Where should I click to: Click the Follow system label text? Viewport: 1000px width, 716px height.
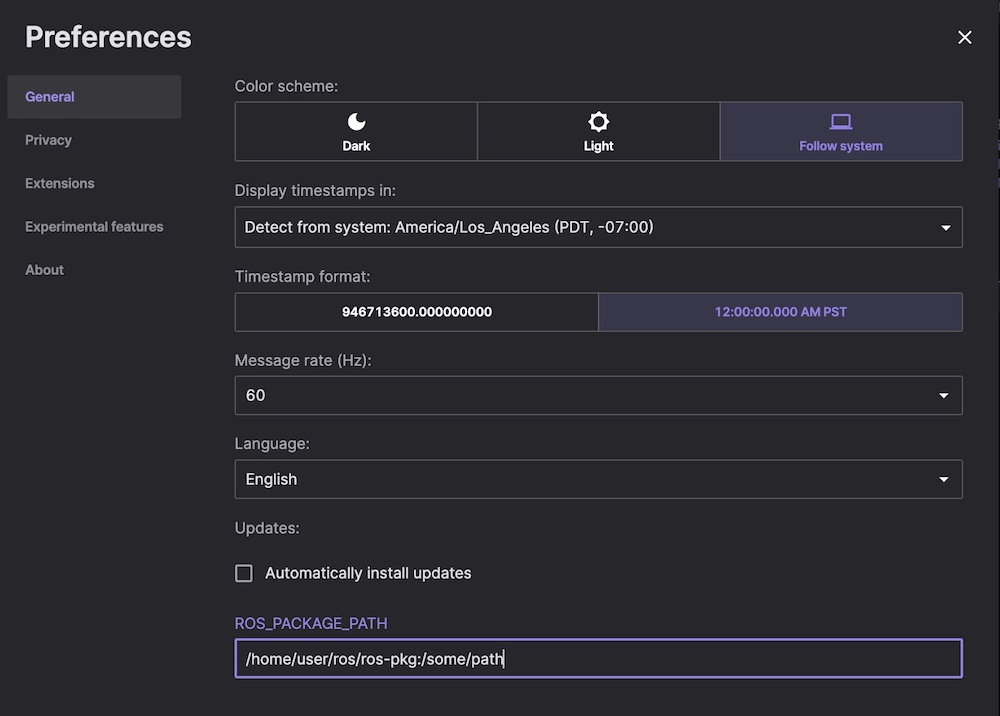pos(841,146)
